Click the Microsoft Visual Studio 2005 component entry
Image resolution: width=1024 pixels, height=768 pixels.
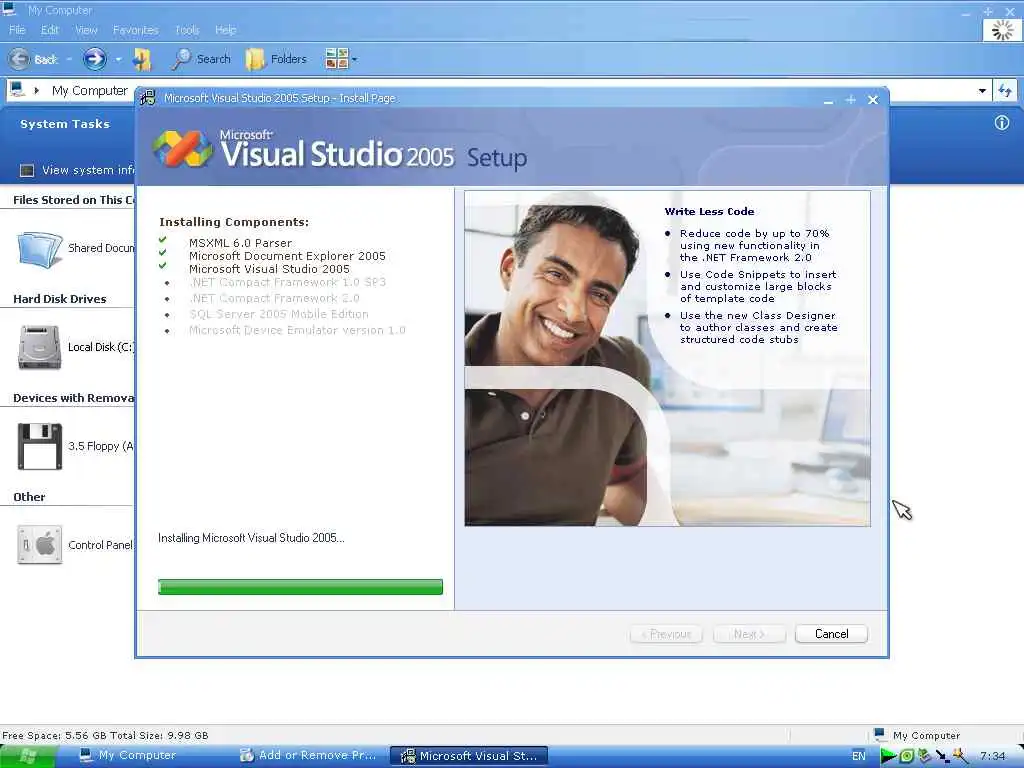[x=269, y=269]
